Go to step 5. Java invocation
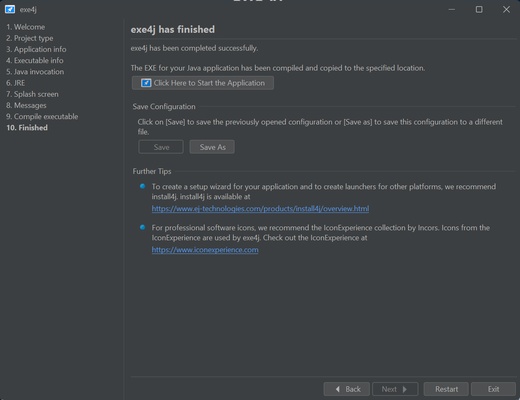The width and height of the screenshot is (520, 400). click(35, 72)
